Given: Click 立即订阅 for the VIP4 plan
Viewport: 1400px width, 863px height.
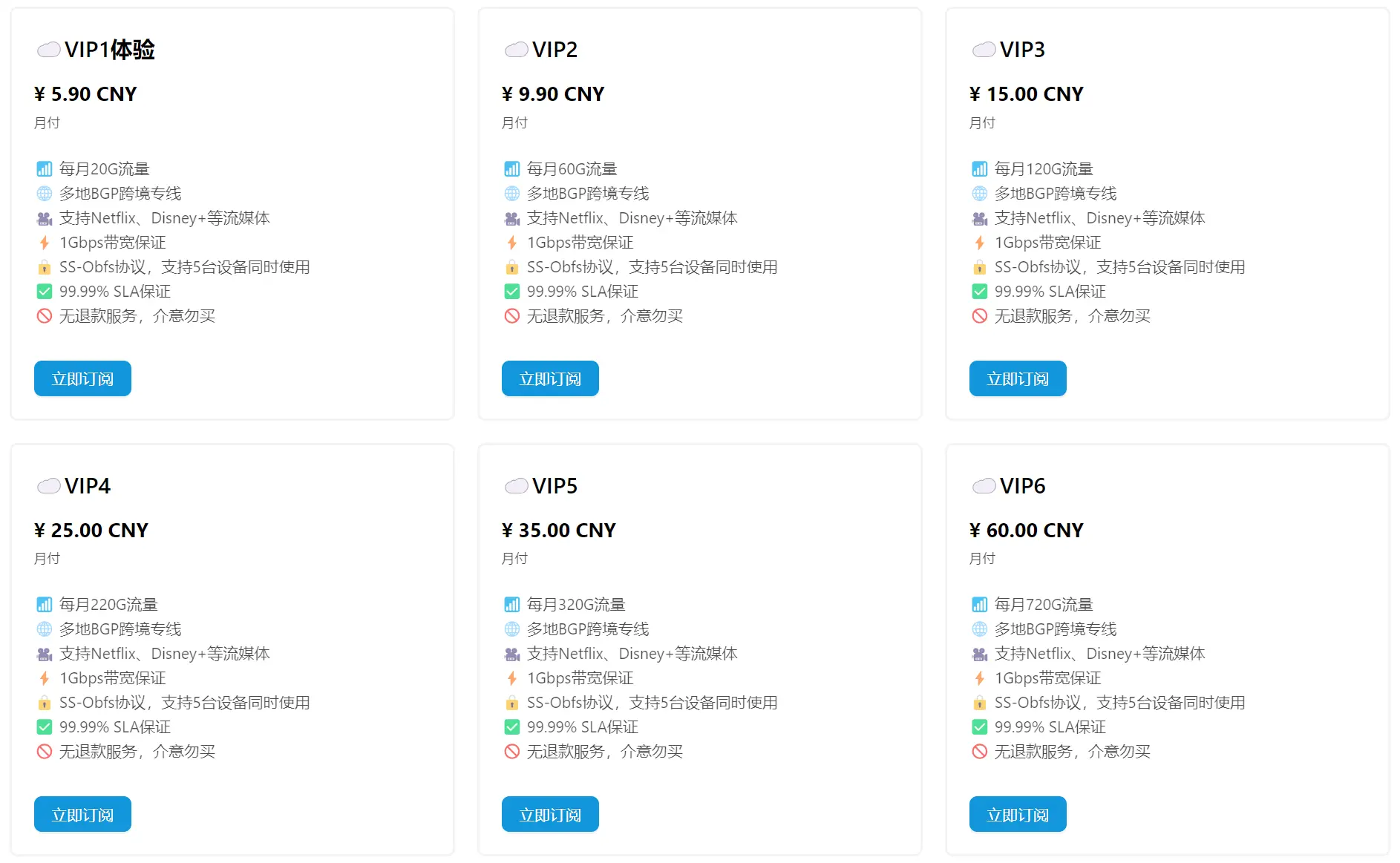Looking at the screenshot, I should point(82,814).
